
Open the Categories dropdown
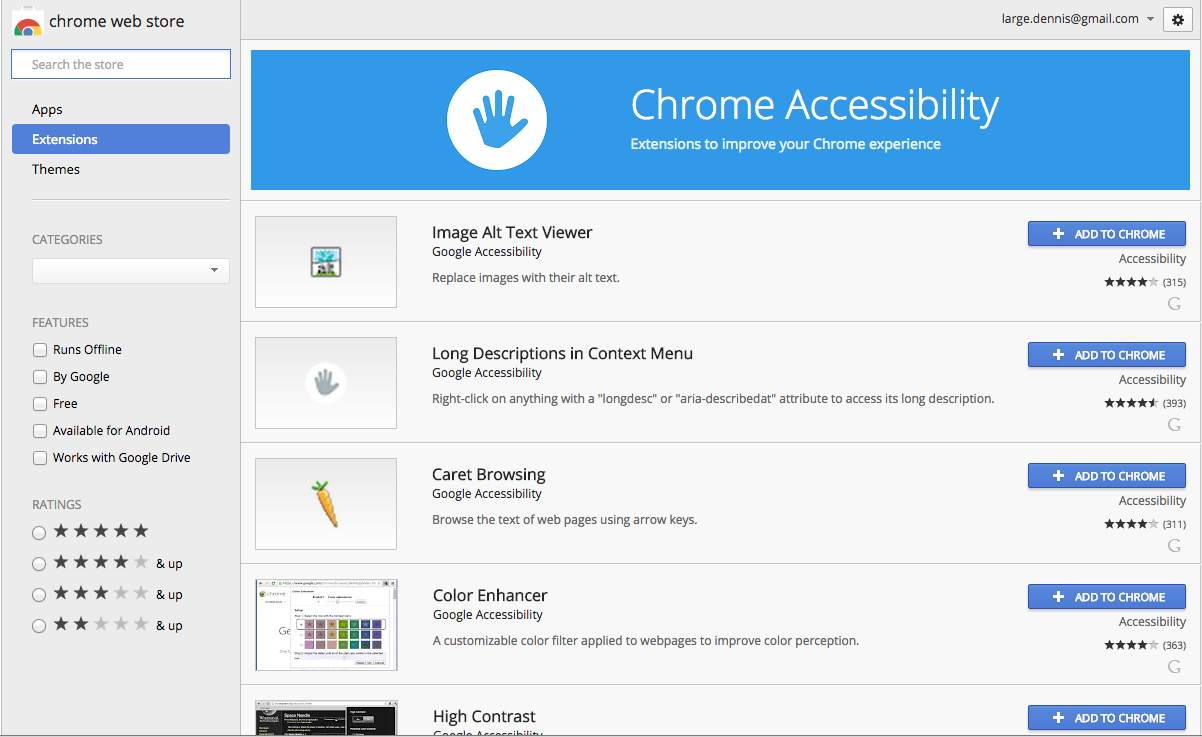pos(130,270)
